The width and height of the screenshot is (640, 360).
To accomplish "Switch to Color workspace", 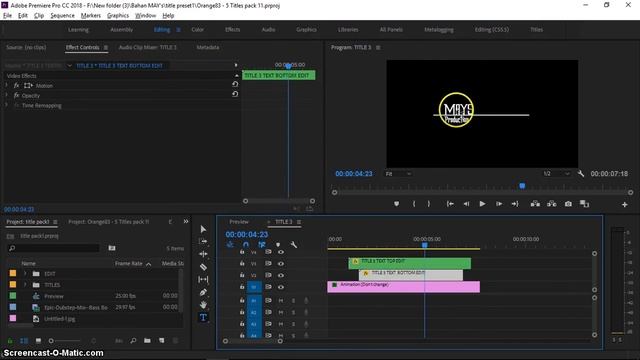I will 198,30.
